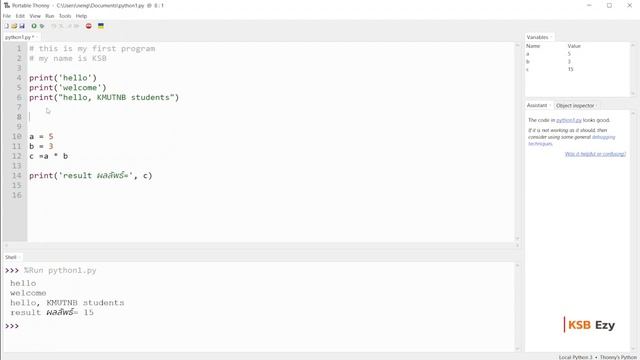Open python1.py link in Assistant panel
The image size is (640, 360).
[569, 120]
